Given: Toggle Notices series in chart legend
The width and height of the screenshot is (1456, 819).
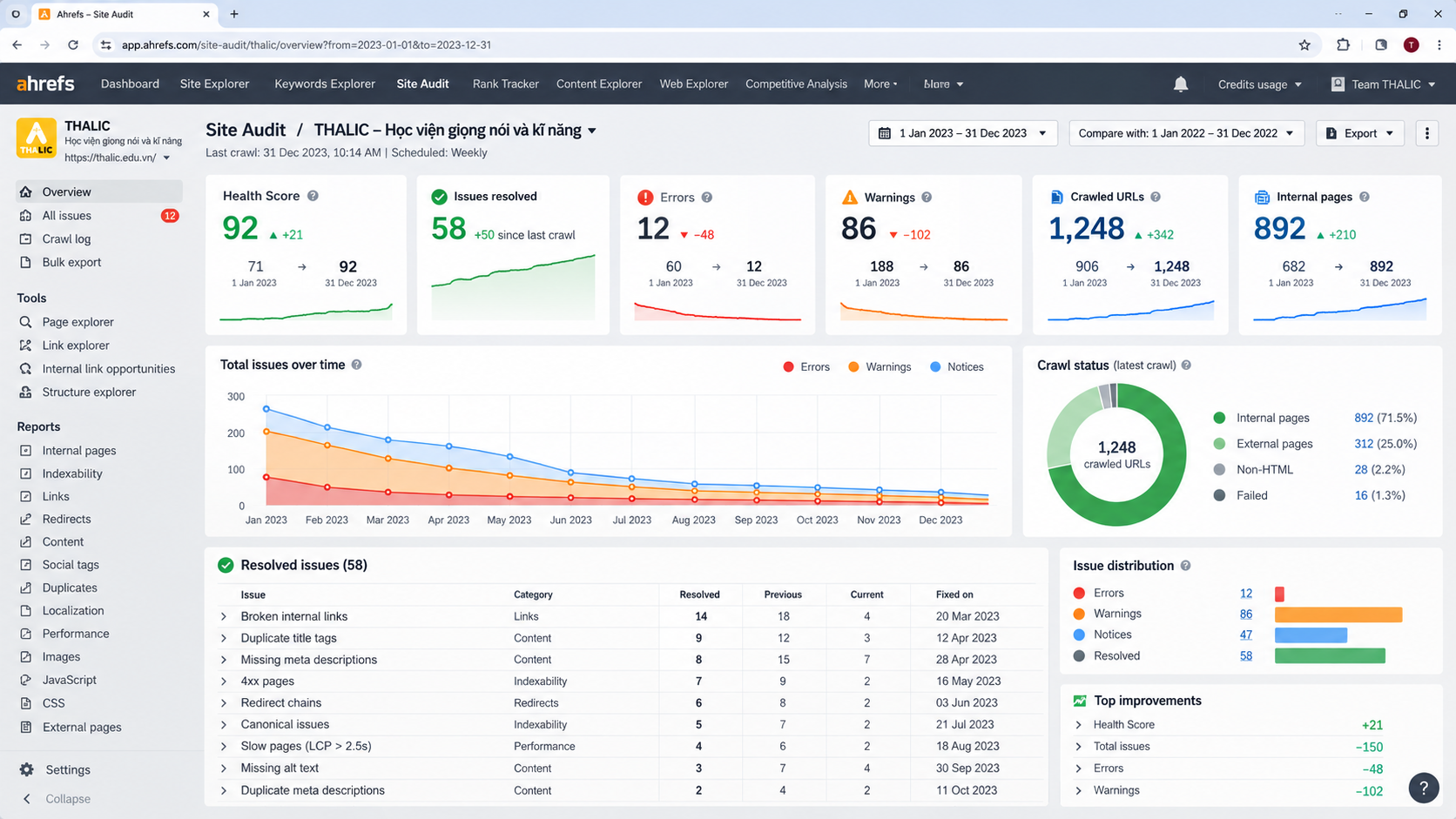Looking at the screenshot, I should pos(957,367).
